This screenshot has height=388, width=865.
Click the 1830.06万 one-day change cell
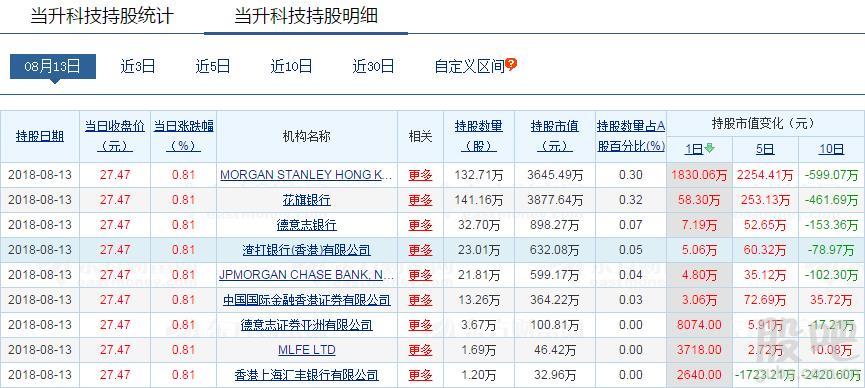(x=699, y=175)
